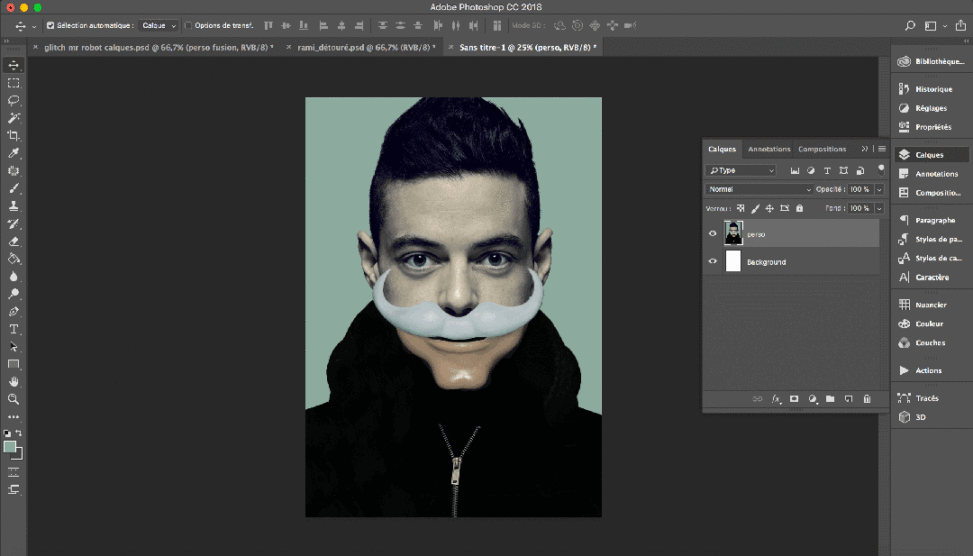Image resolution: width=973 pixels, height=556 pixels.
Task: Toggle visibility of the Background layer
Action: [x=713, y=262]
